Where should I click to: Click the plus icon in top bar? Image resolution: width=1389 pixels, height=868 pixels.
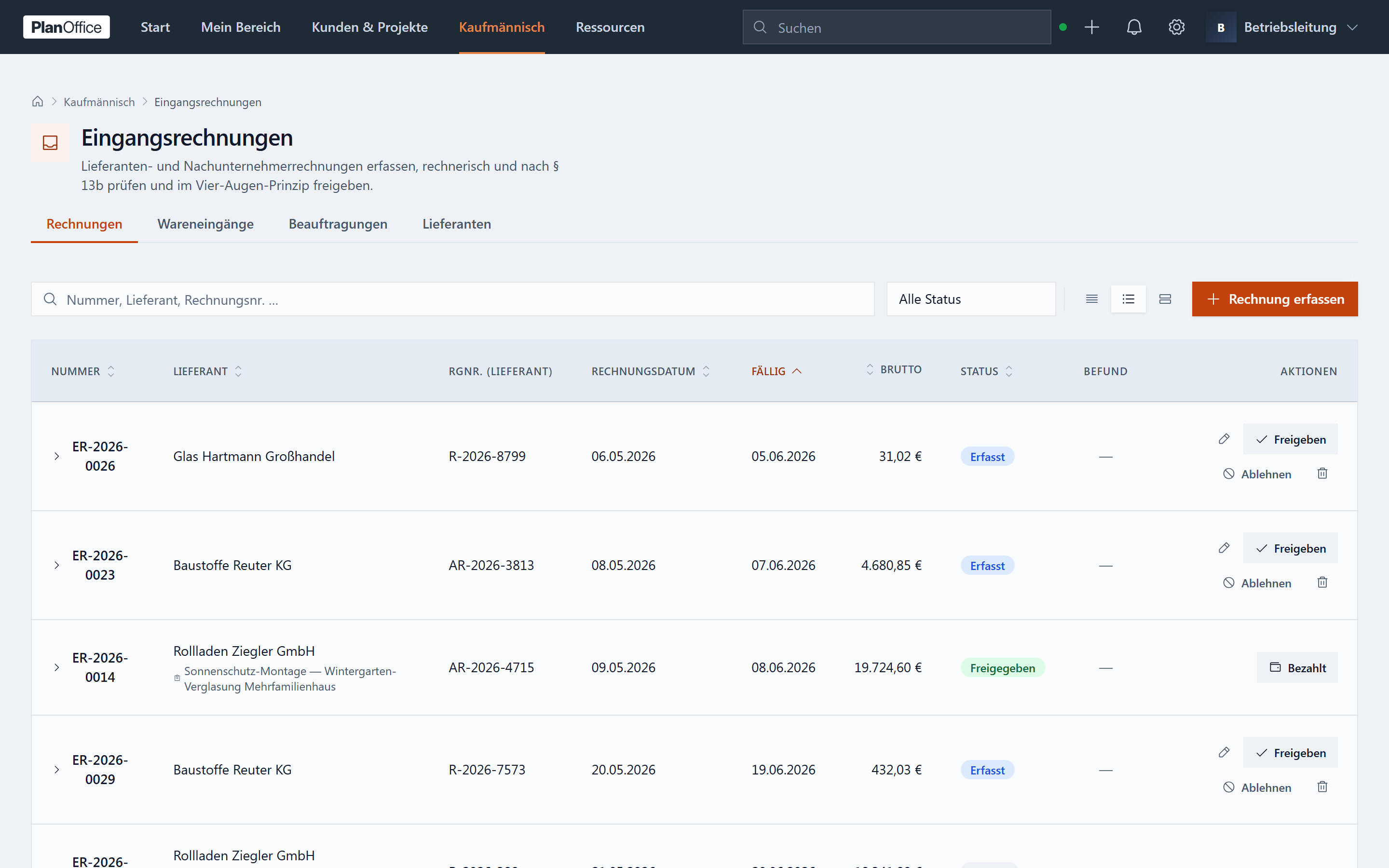[x=1092, y=27]
